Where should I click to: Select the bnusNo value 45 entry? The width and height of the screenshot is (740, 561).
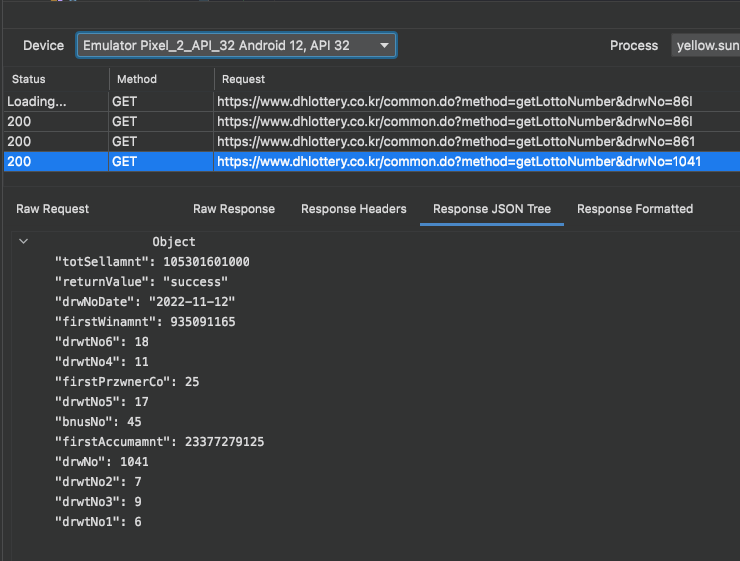(98, 422)
